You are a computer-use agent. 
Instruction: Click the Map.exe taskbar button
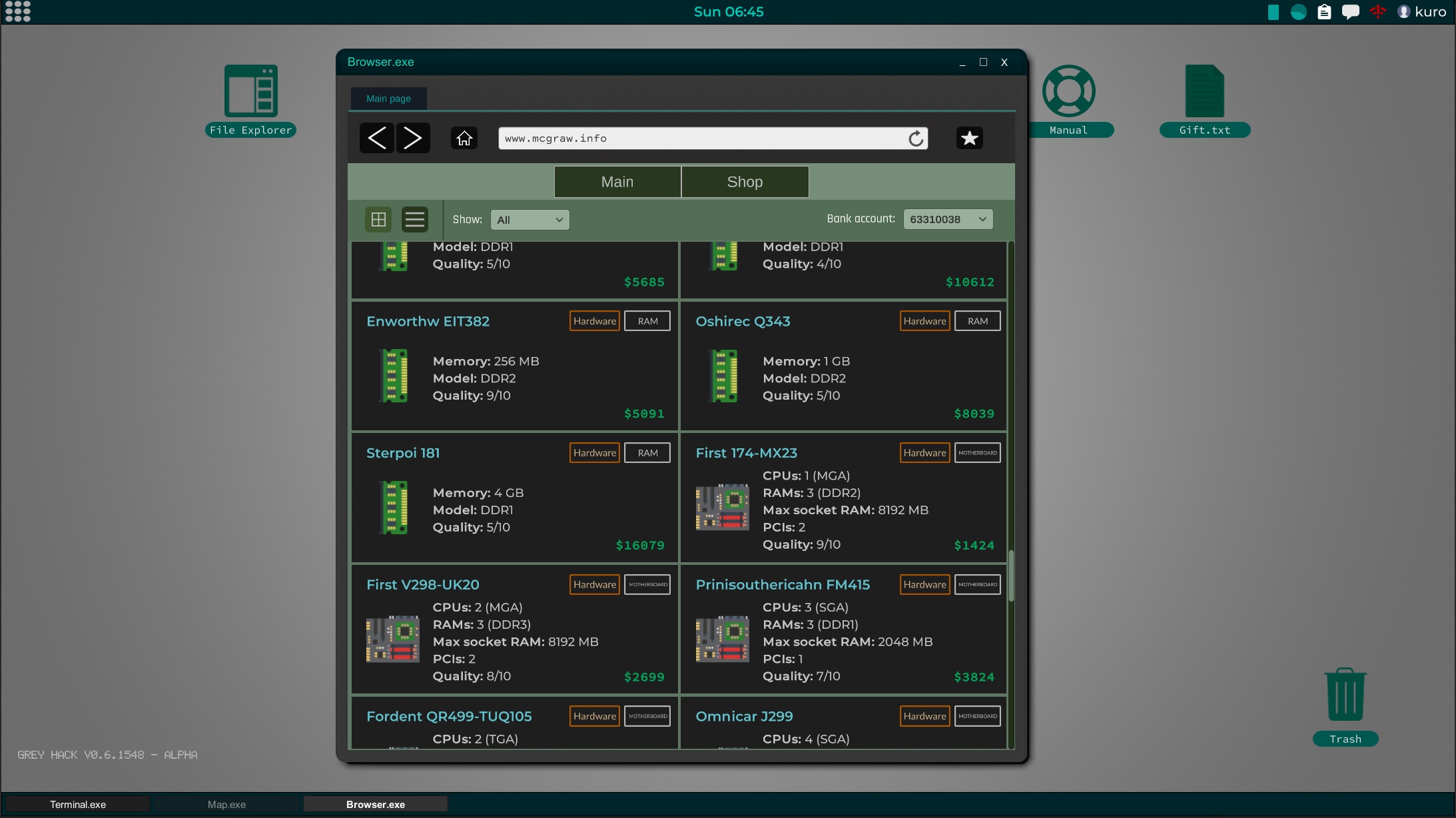click(226, 804)
